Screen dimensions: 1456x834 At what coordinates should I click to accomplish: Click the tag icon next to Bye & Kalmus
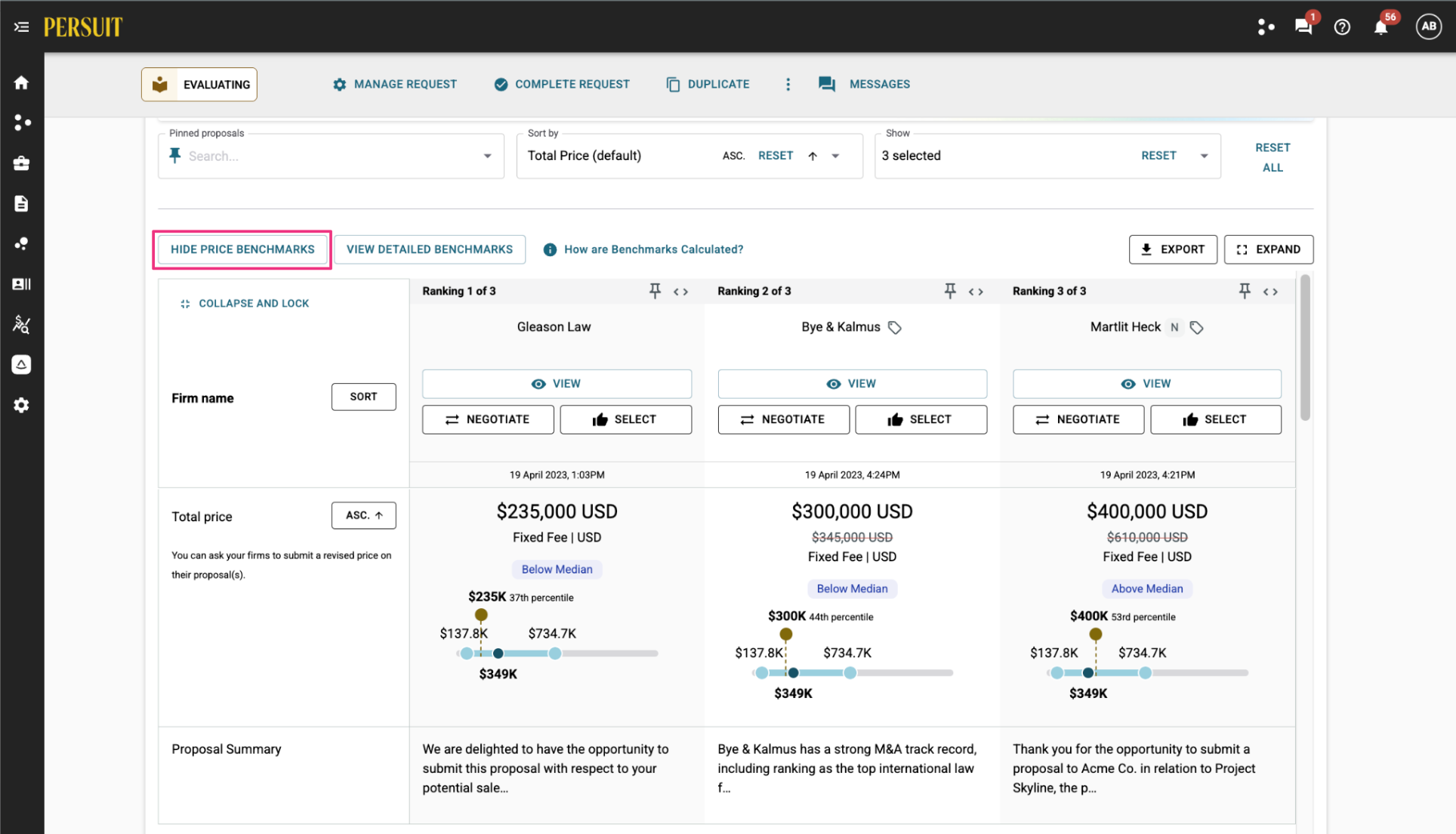click(x=895, y=327)
